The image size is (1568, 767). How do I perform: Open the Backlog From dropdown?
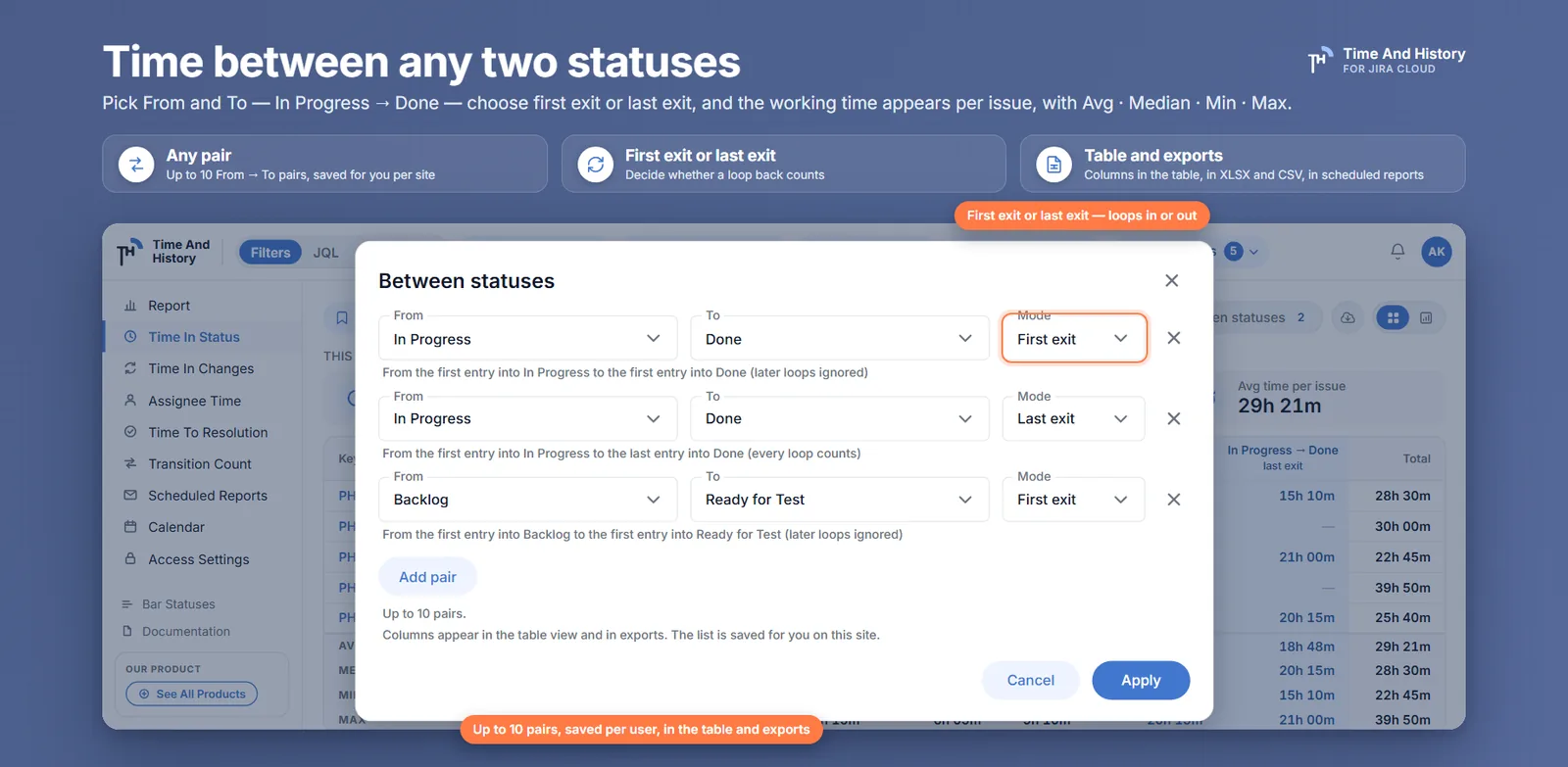pos(528,500)
